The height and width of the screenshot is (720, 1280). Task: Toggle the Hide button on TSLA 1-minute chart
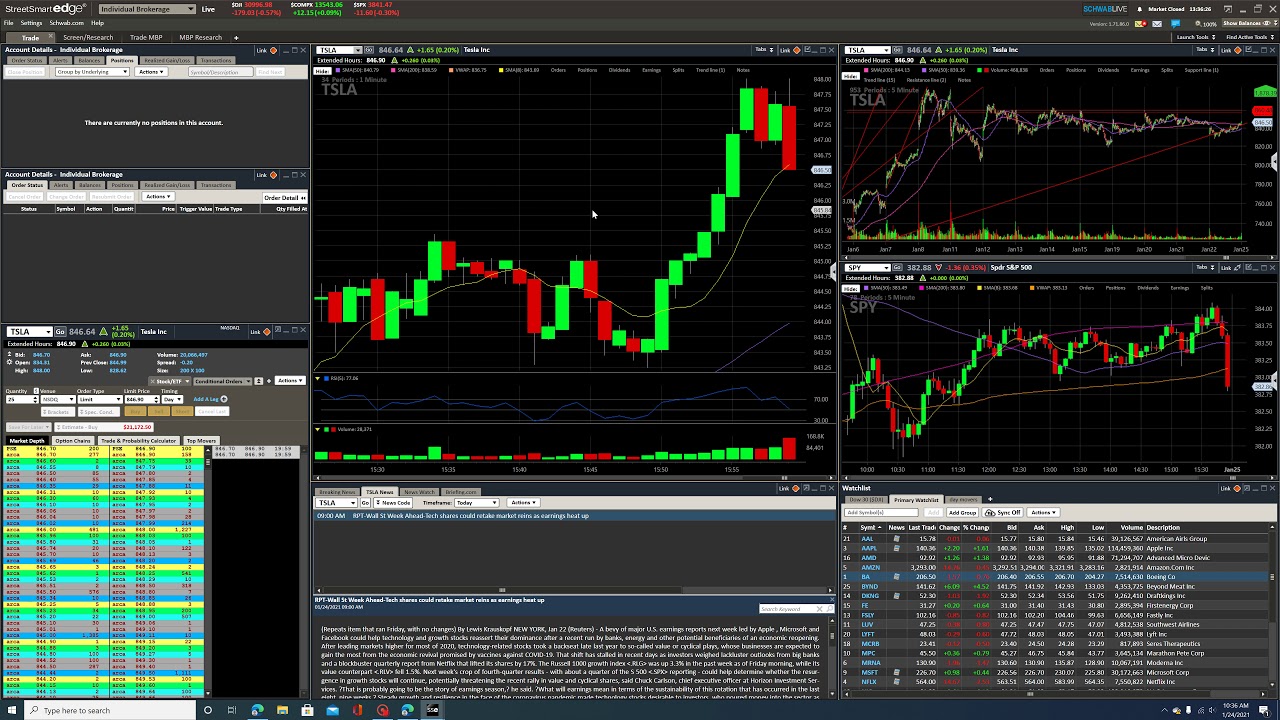[x=322, y=70]
